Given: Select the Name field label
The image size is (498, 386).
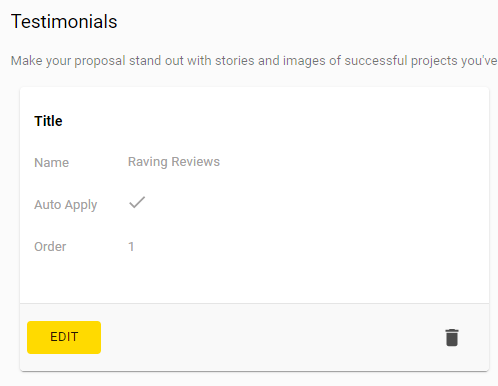Looking at the screenshot, I should [x=52, y=163].
